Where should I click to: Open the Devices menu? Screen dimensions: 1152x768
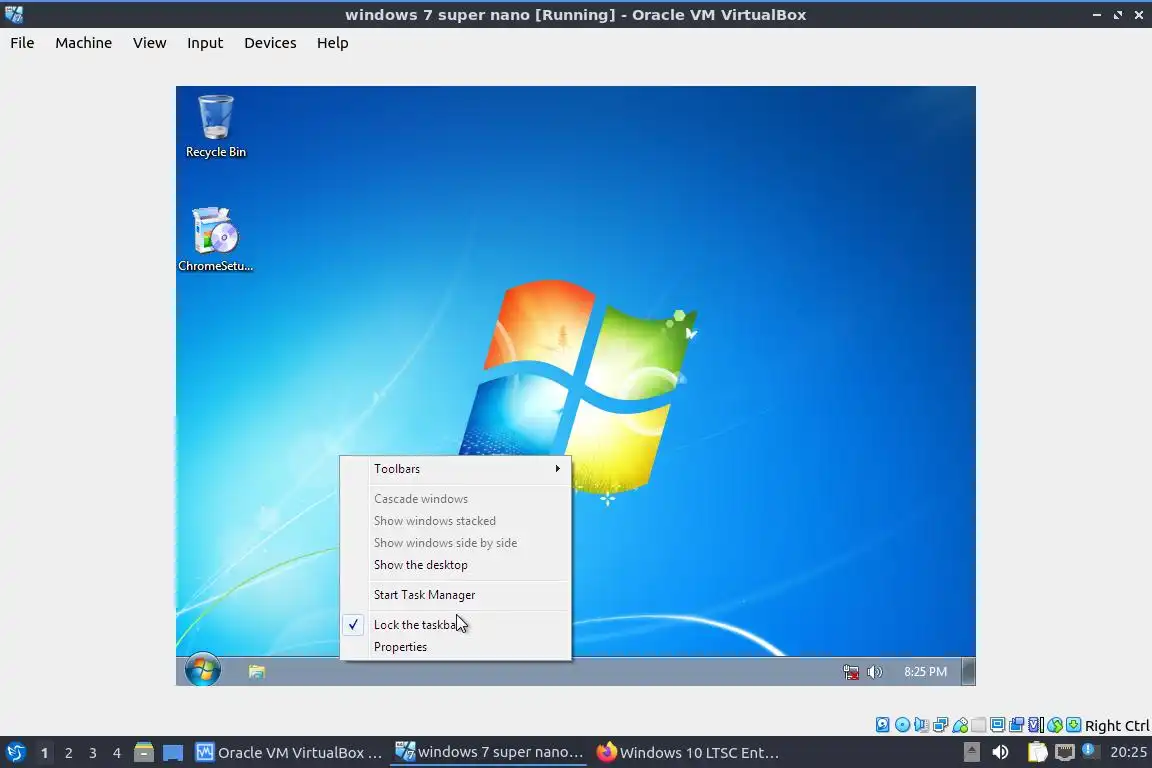tap(270, 43)
